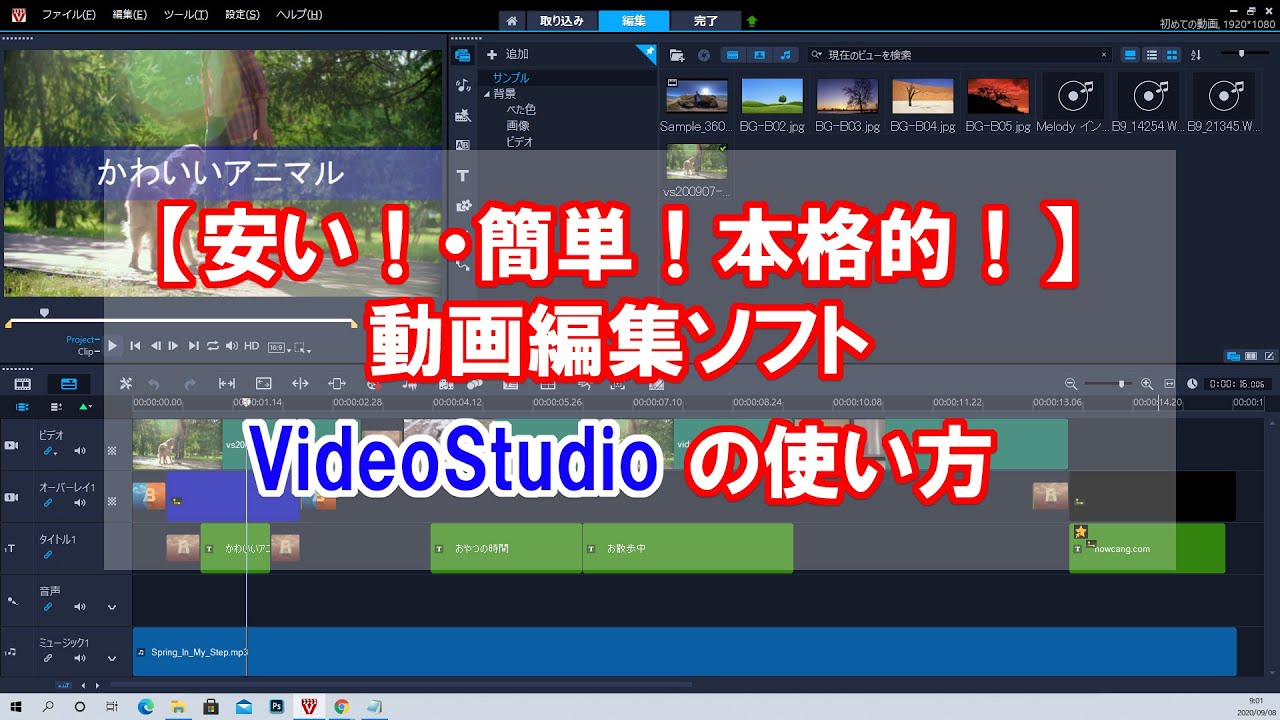Open the Sound library panel icon
The width and height of the screenshot is (1280, 720).
(462, 85)
